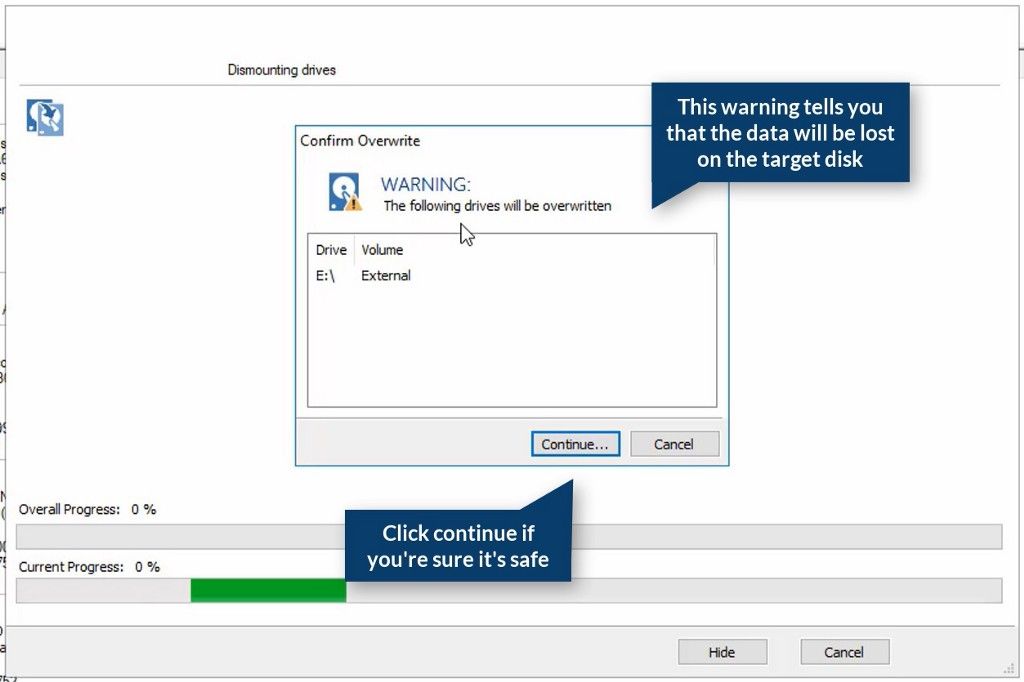Click the Hide button at the bottom
Screen dimensions: 1024x682
pos(722,652)
